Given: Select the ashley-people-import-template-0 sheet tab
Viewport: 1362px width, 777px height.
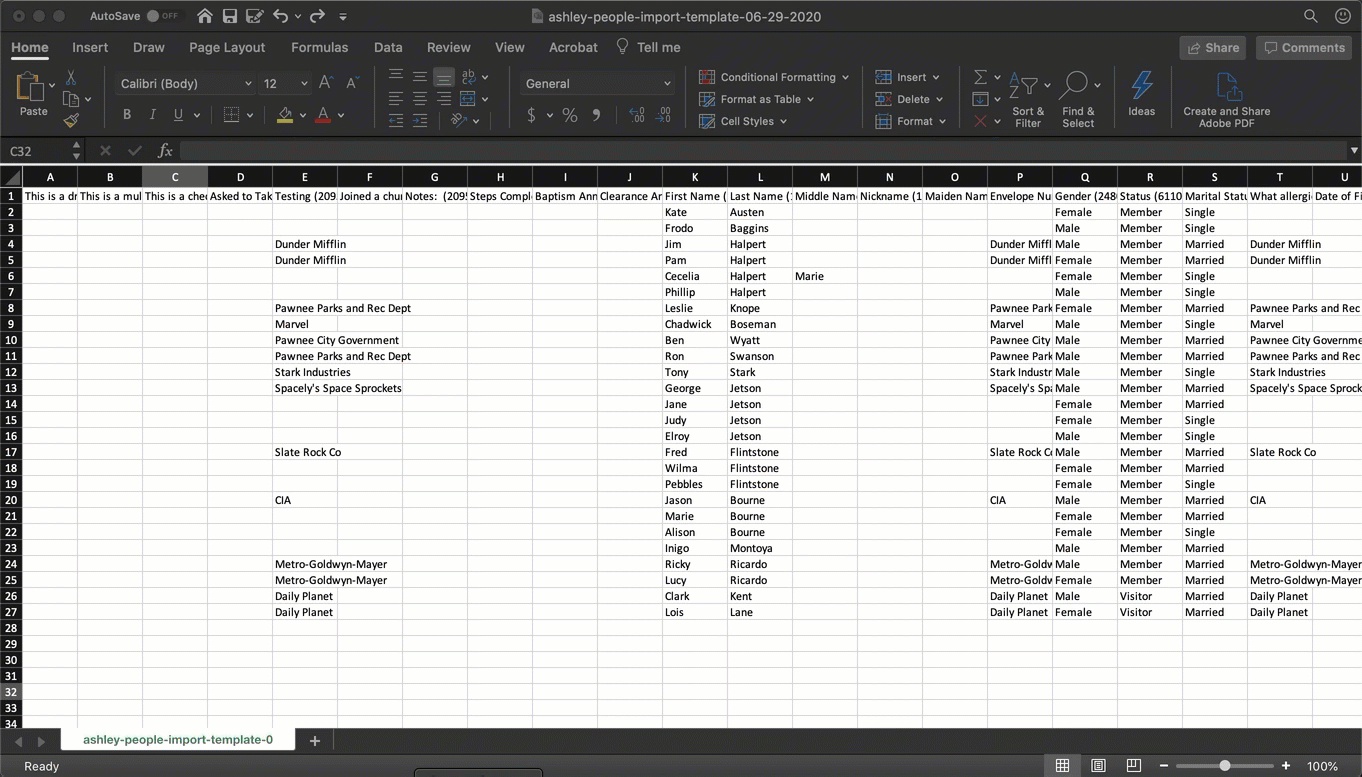Looking at the screenshot, I should [x=178, y=740].
